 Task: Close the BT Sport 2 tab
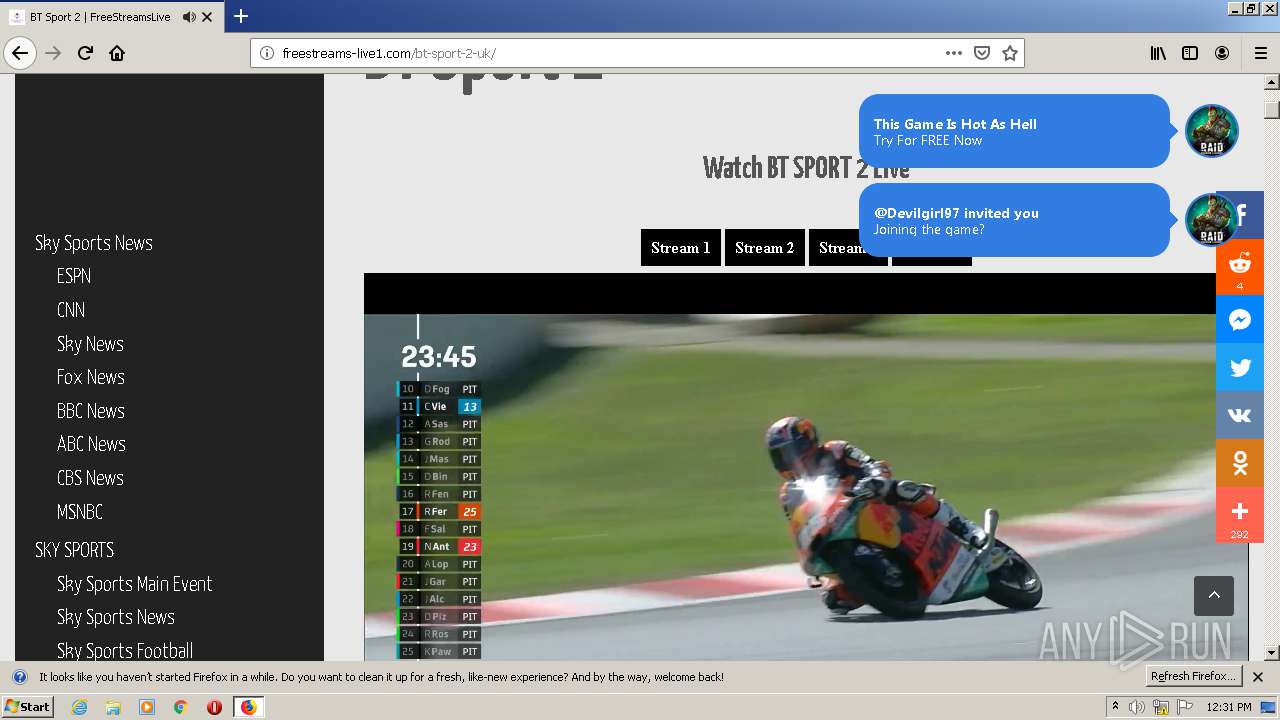click(207, 17)
